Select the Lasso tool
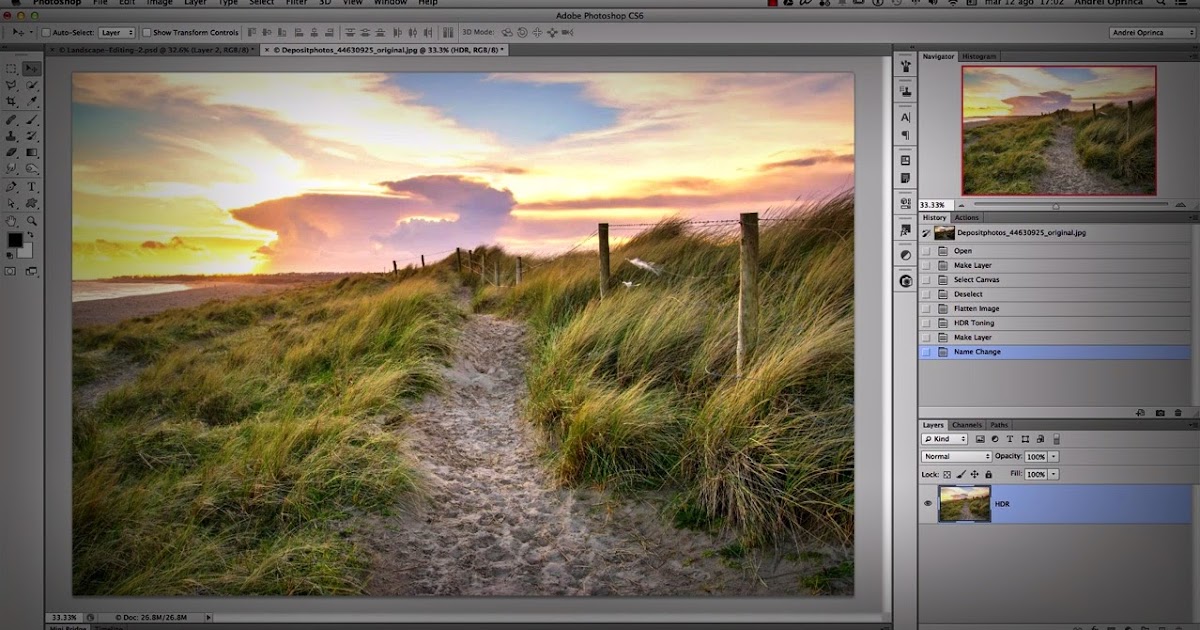1200x630 pixels. [x=12, y=85]
